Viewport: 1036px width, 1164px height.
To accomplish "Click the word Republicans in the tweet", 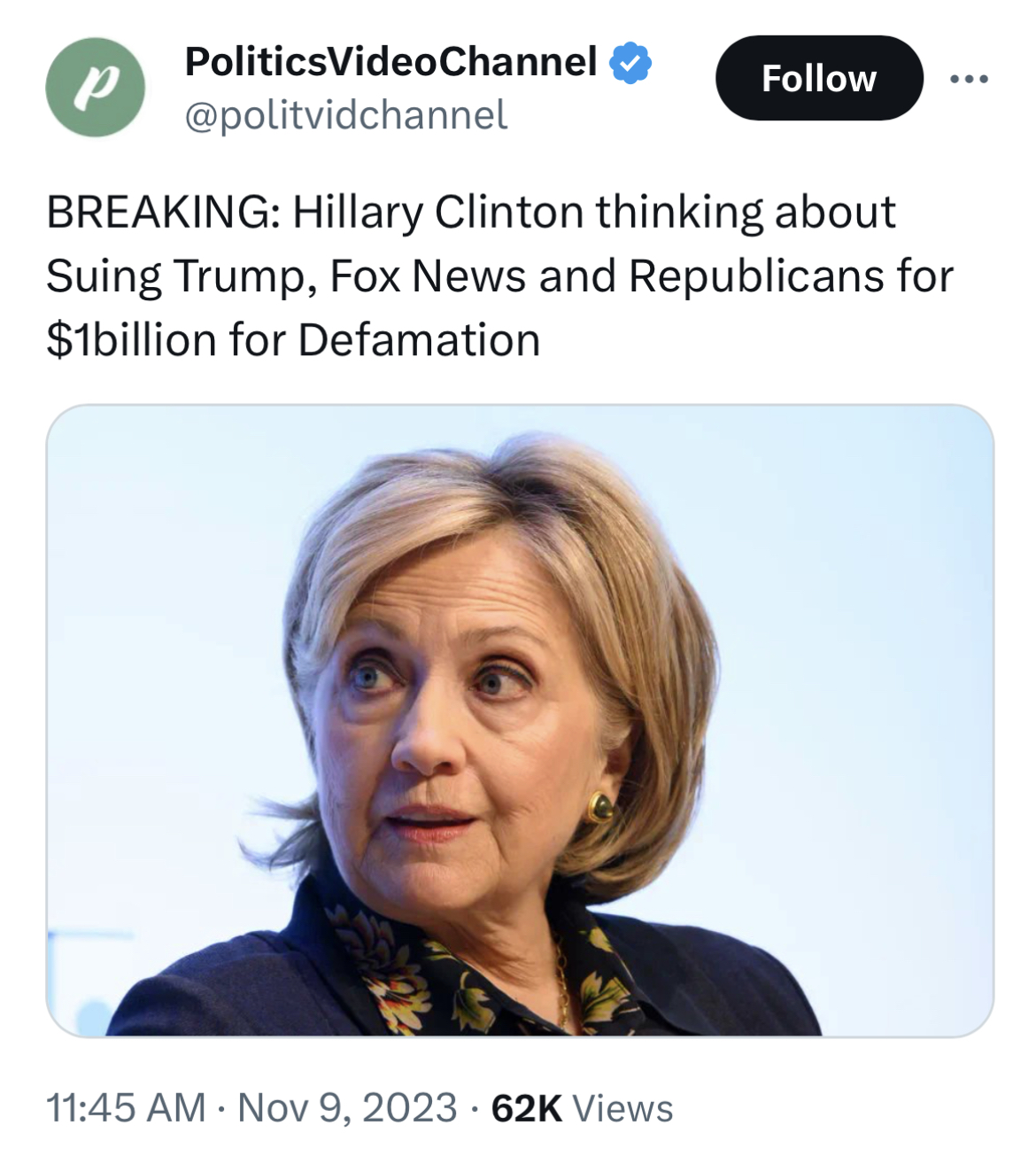I will coord(755,276).
